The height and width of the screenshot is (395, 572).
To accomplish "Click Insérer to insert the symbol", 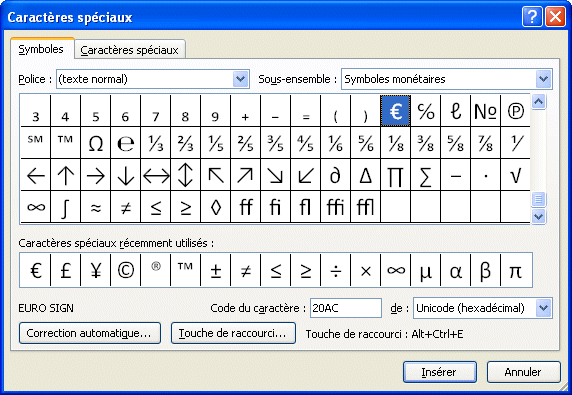I will [440, 372].
